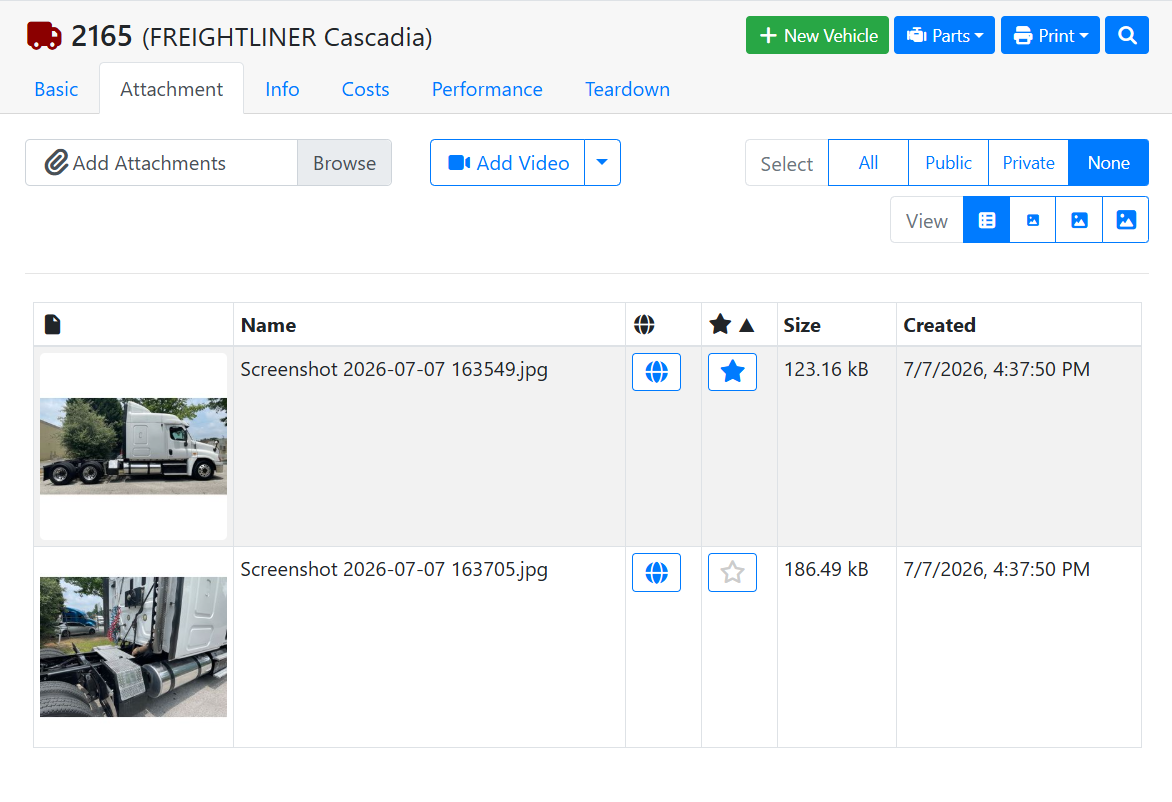
Task: Select all Public attachments
Action: pos(948,162)
